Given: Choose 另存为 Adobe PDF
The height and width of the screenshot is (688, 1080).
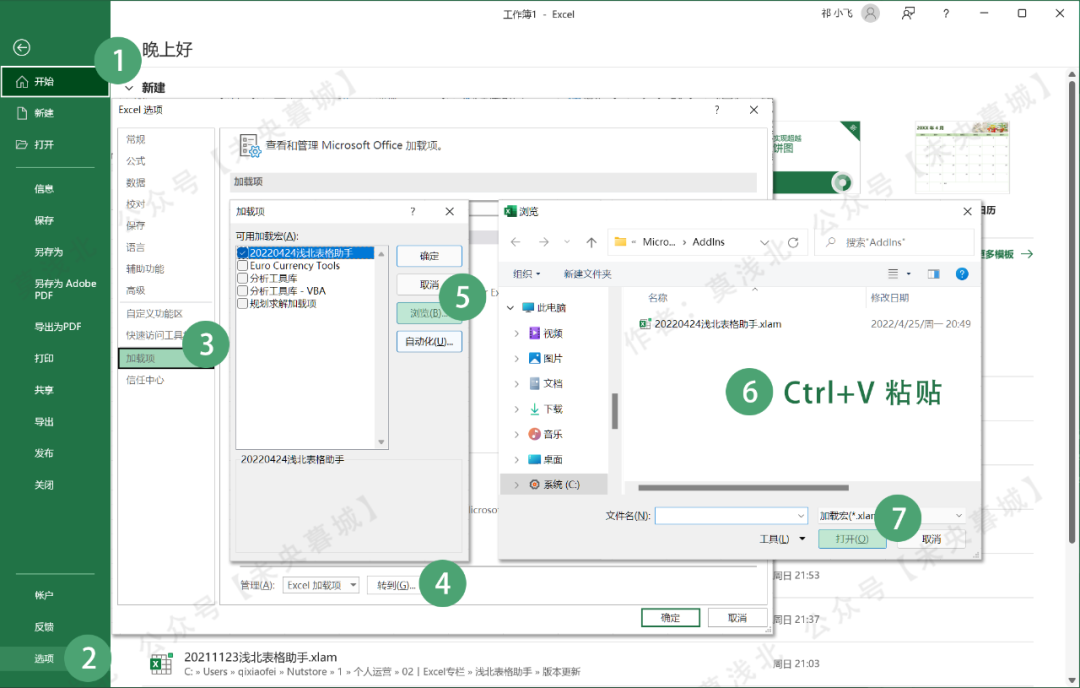Looking at the screenshot, I should click(65, 289).
